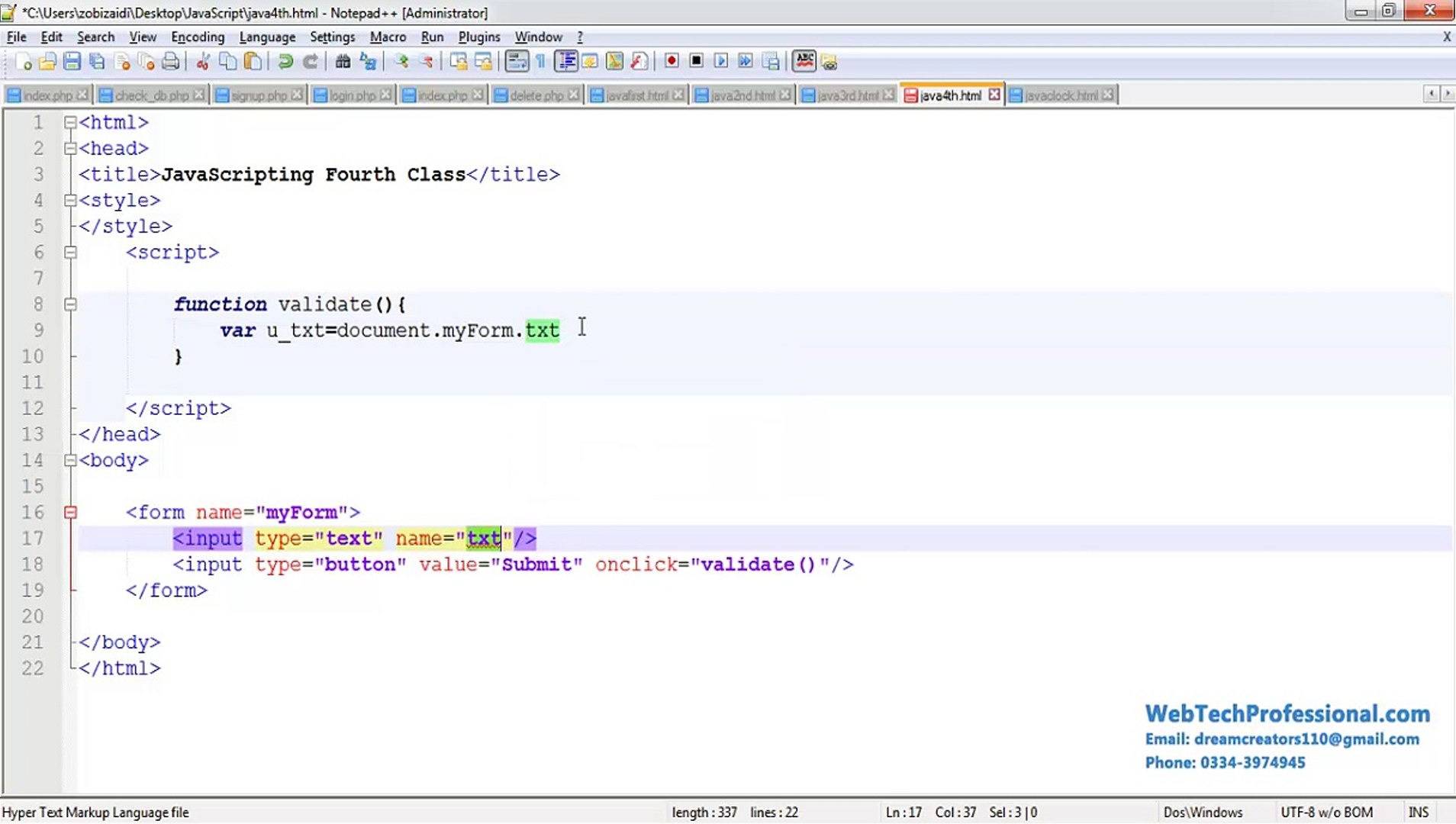Viewport: 1456px width, 824px height.
Task: Copy selection with toolbar icon
Action: click(x=227, y=62)
